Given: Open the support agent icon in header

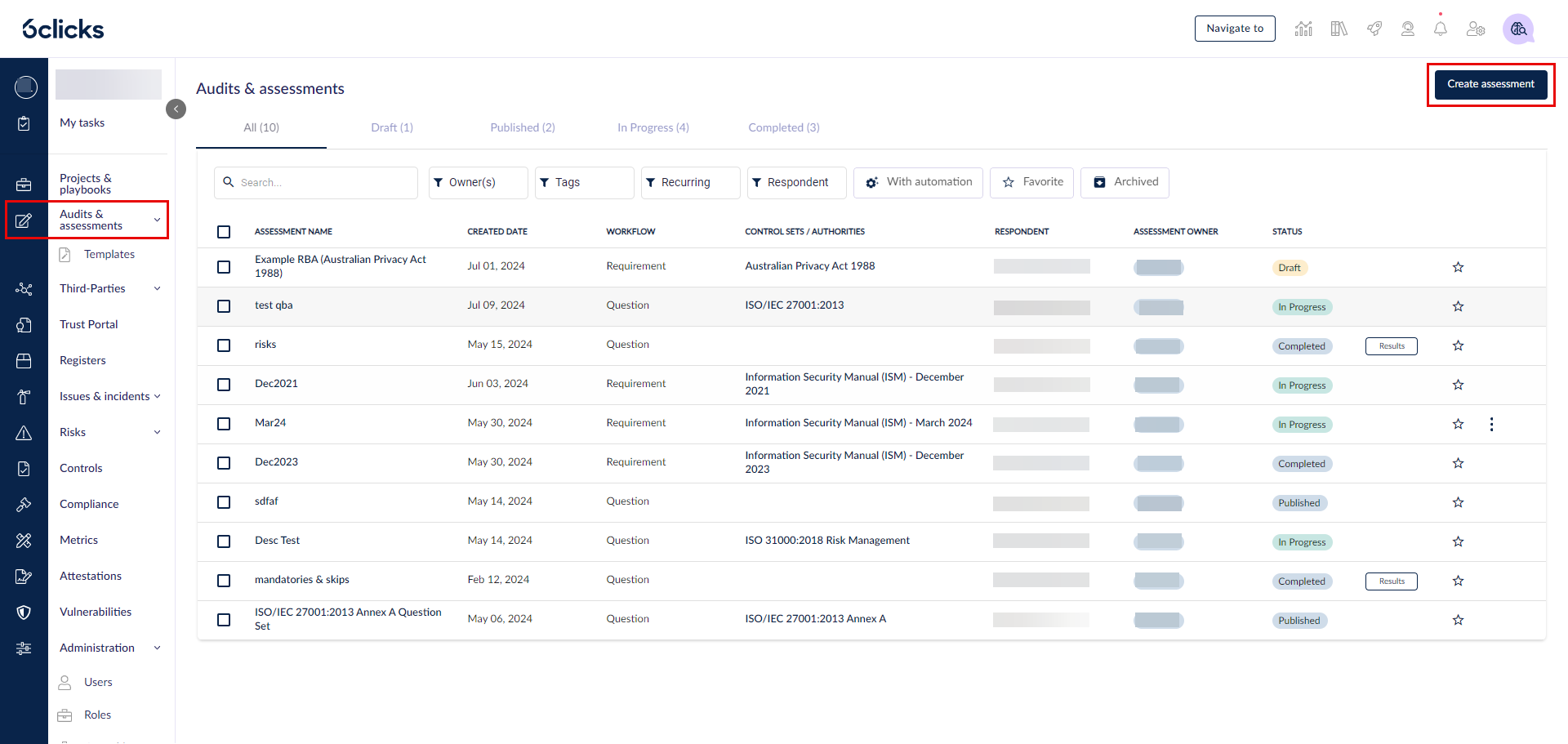Looking at the screenshot, I should tap(1408, 29).
